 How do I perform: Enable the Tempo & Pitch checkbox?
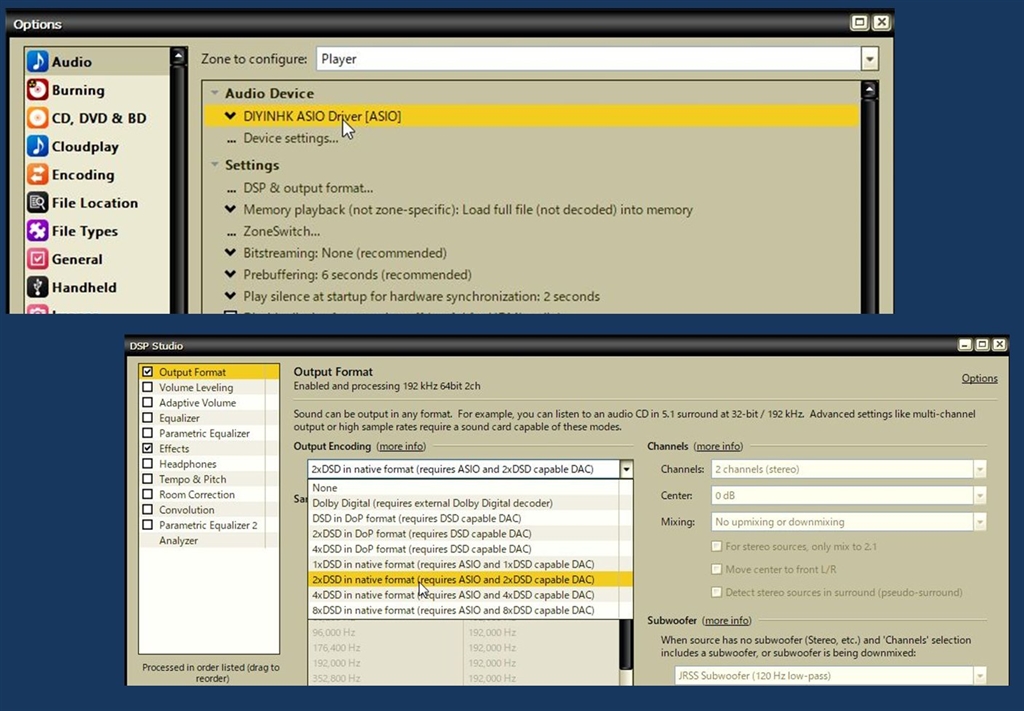(x=148, y=479)
